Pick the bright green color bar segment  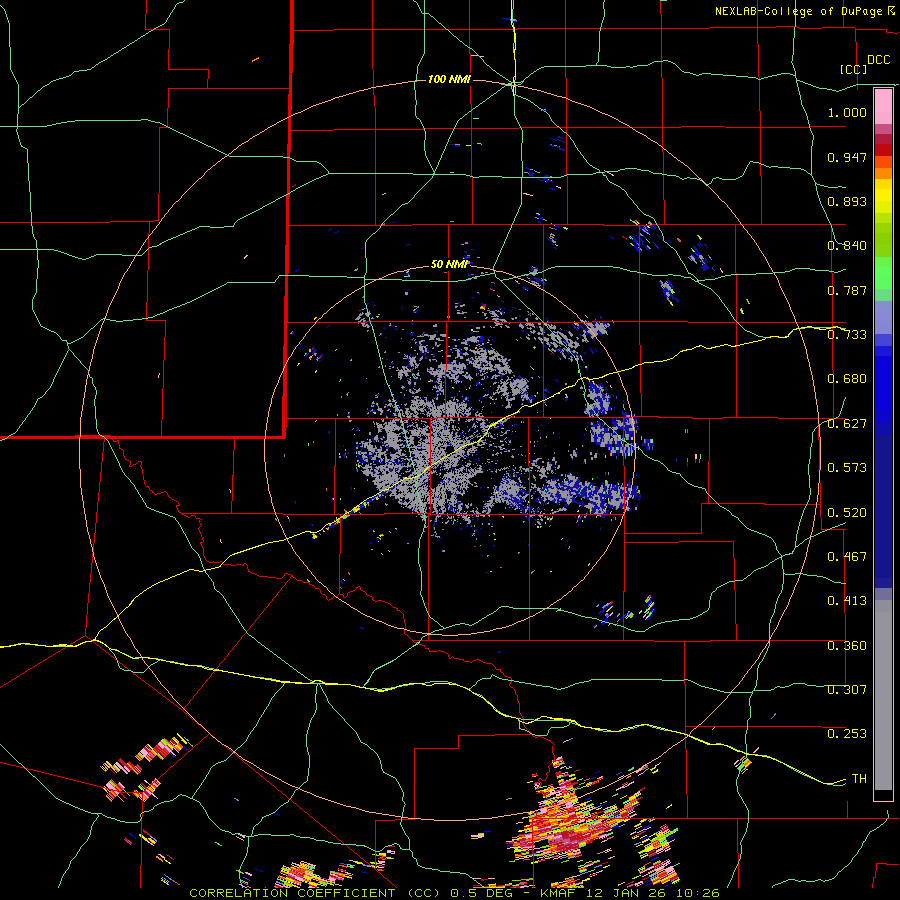[883, 273]
